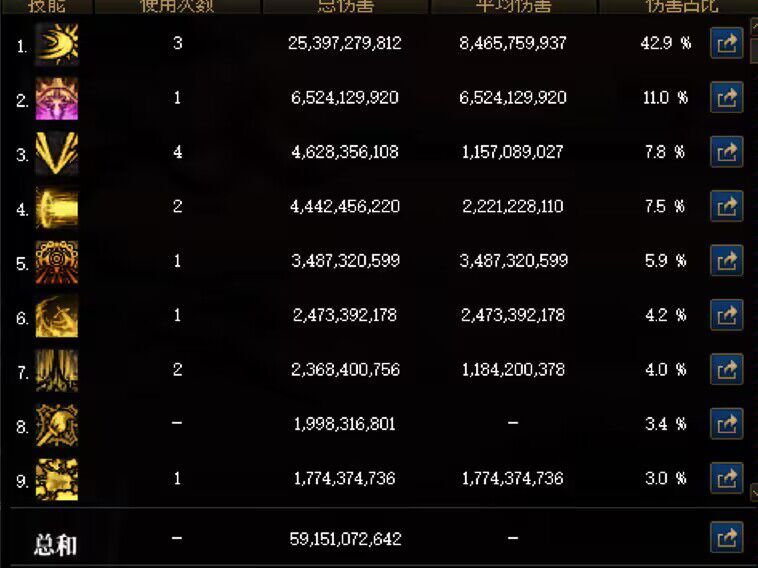Click the circular target skill icon row 5
The height and width of the screenshot is (568, 758).
(57, 262)
